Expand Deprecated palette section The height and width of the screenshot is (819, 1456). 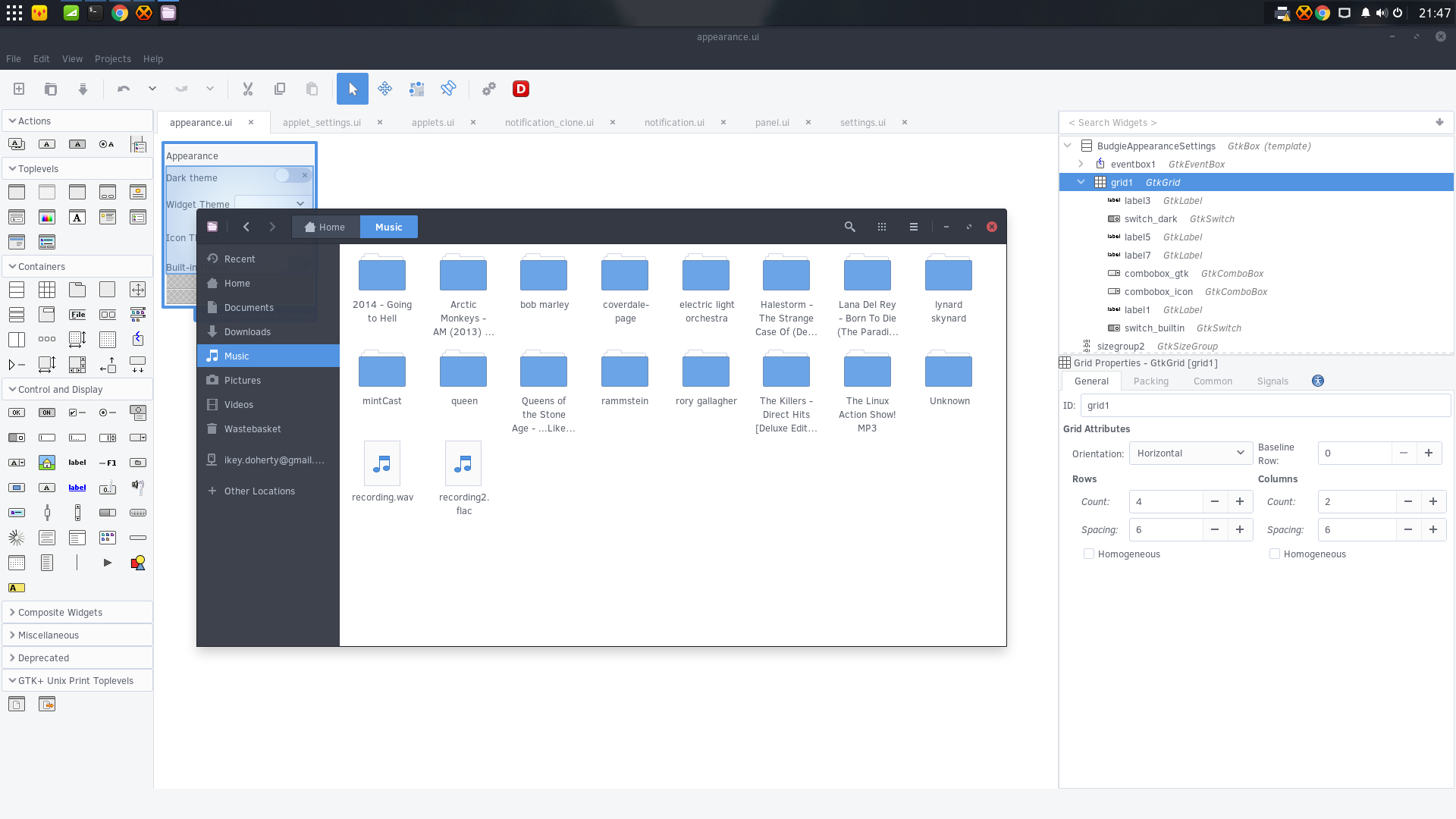click(x=77, y=658)
